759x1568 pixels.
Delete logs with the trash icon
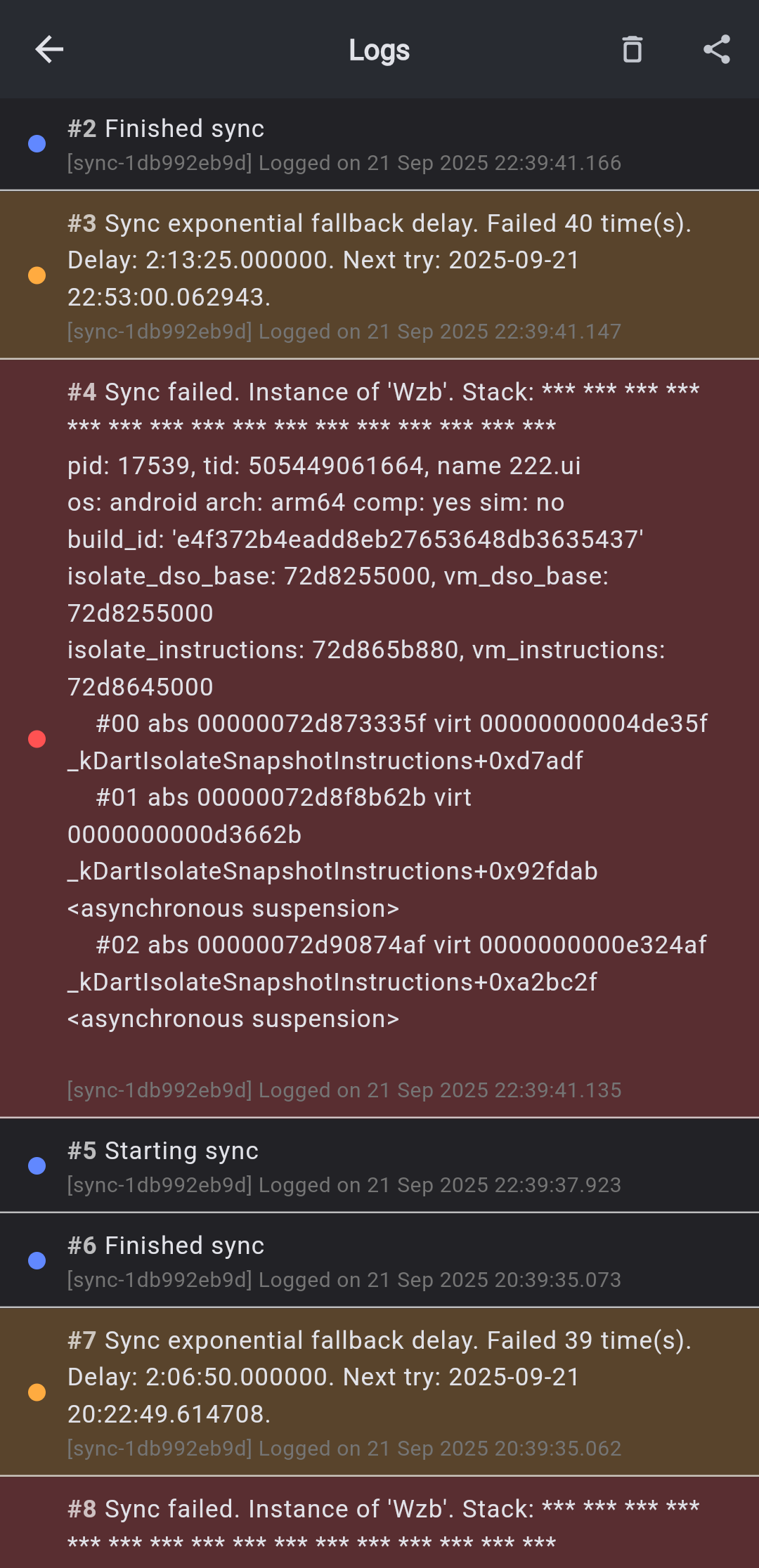[x=632, y=49]
